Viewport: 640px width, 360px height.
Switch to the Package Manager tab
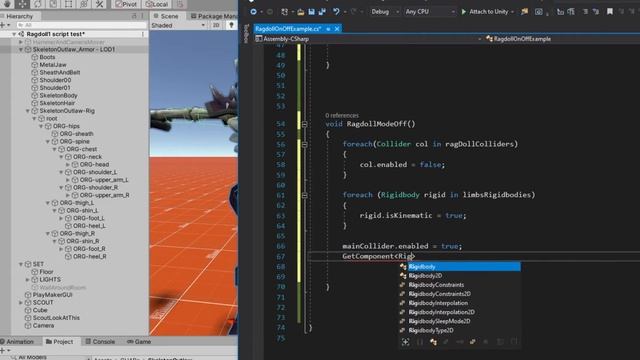click(x=214, y=16)
